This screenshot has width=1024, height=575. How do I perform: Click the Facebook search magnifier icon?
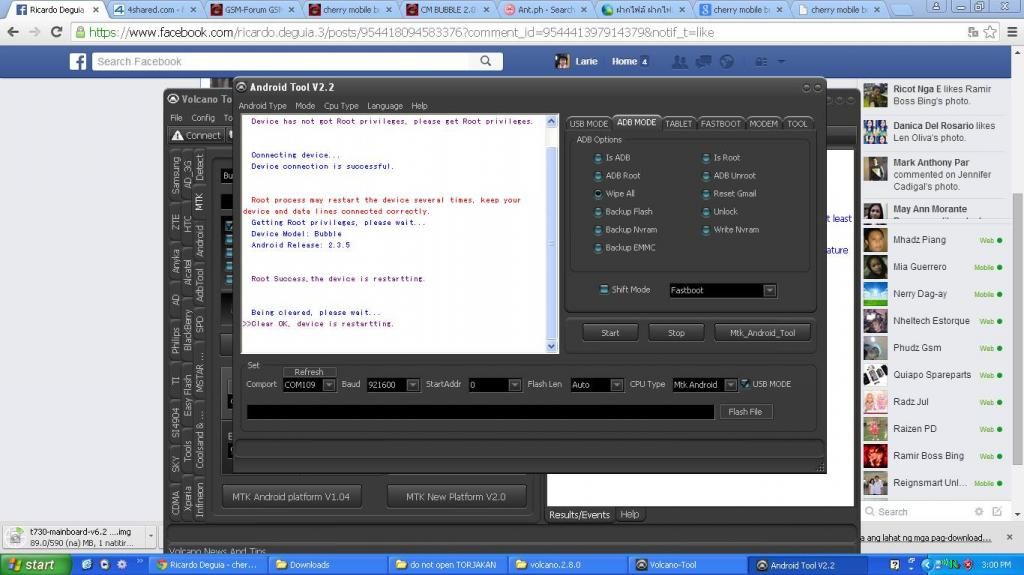tap(485, 62)
